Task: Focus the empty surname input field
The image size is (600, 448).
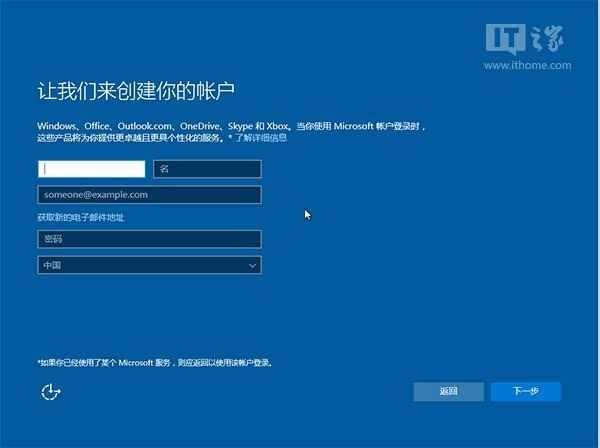Action: click(91, 169)
